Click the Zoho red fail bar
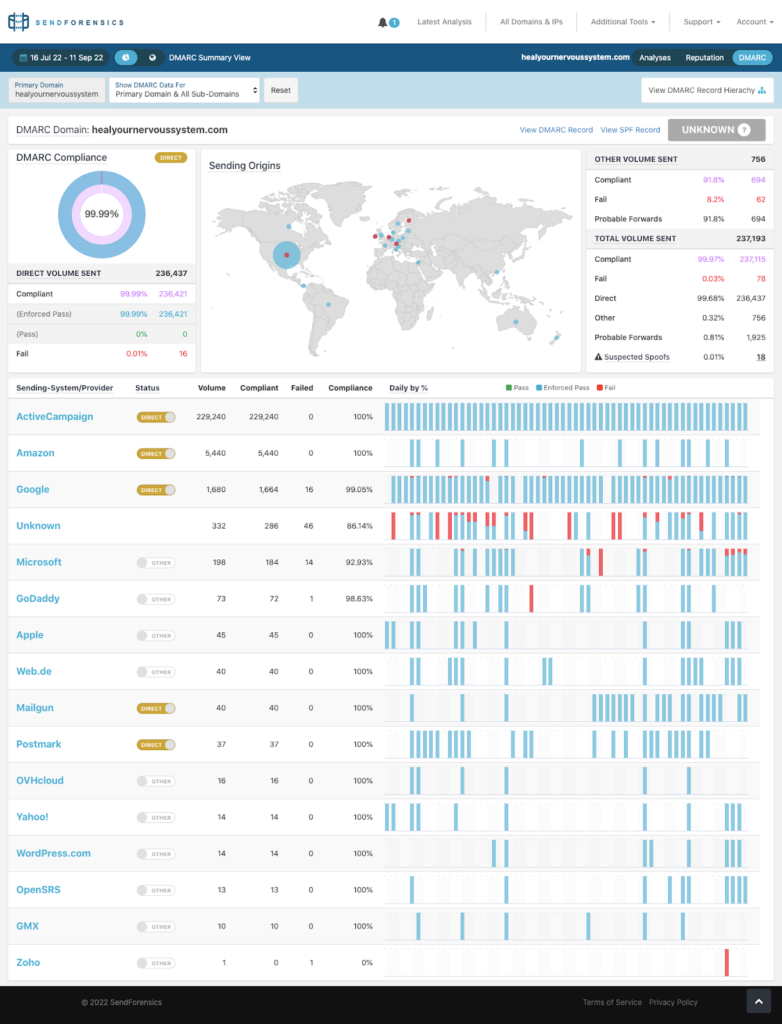Image resolution: width=782 pixels, height=1024 pixels. pos(726,963)
